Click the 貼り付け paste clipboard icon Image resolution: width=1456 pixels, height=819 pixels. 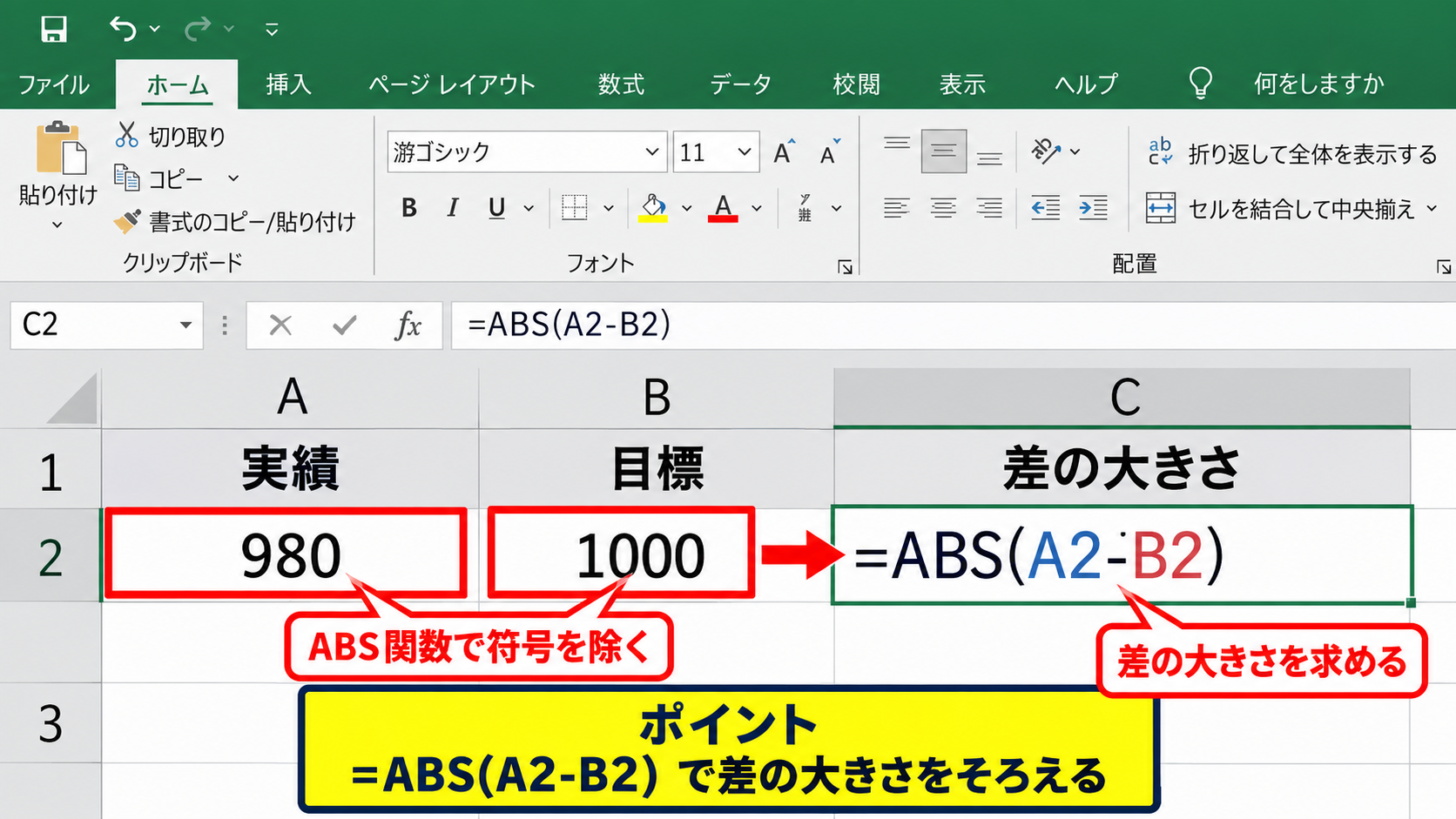click(61, 148)
